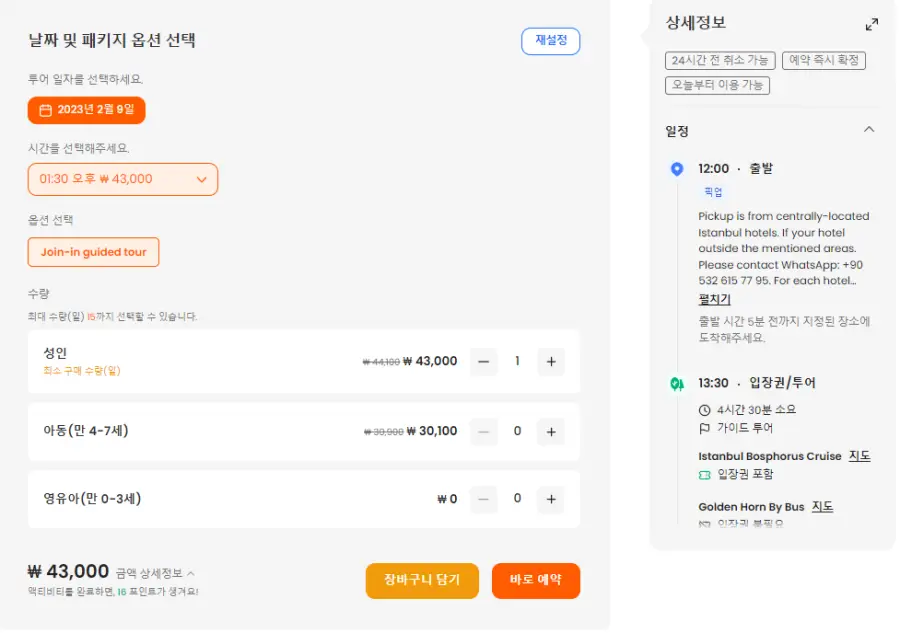This screenshot has width=900, height=633.
Task: Click the calendar icon in date button
Action: [x=45, y=110]
